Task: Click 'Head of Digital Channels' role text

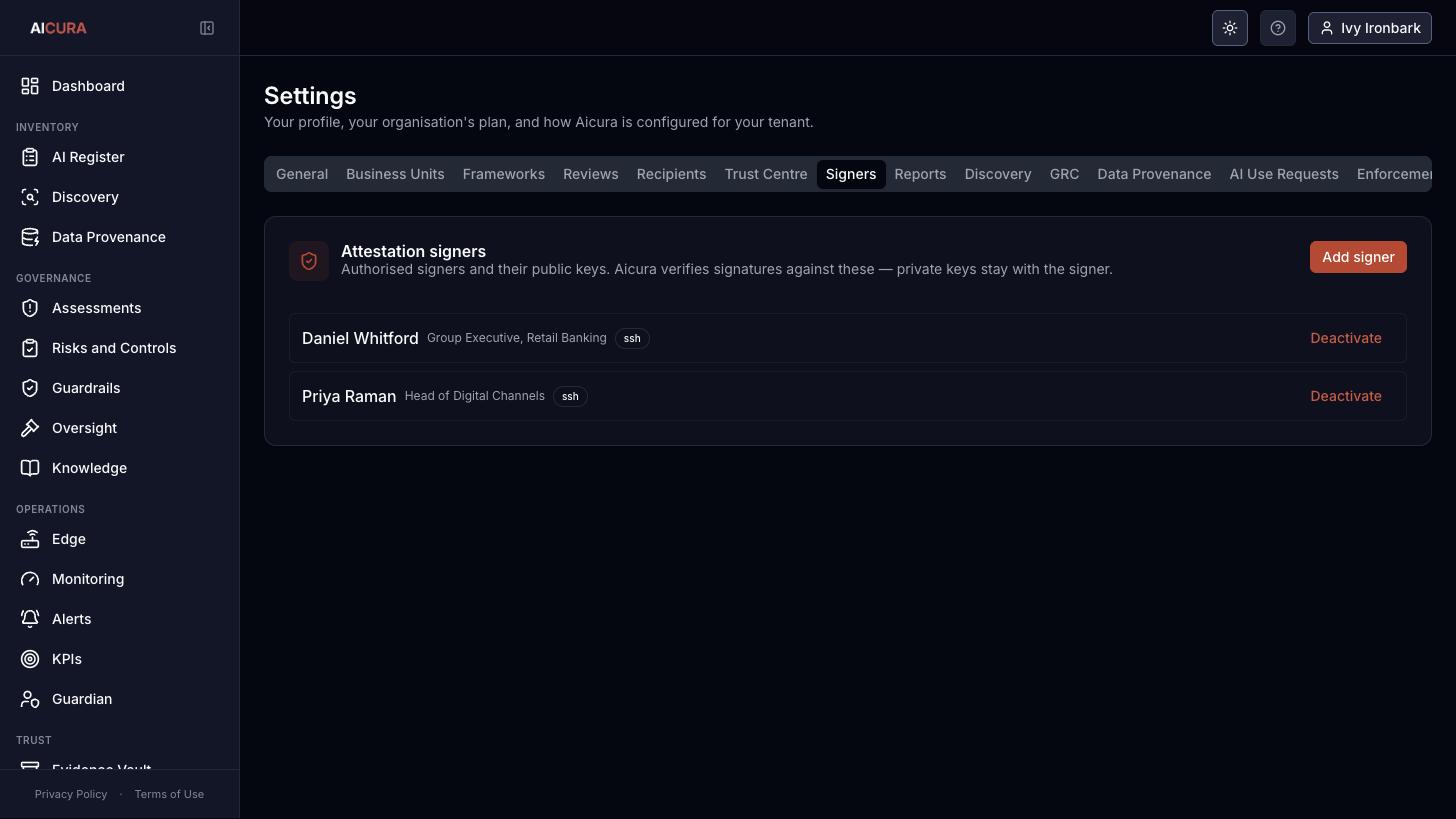Action: [x=475, y=396]
